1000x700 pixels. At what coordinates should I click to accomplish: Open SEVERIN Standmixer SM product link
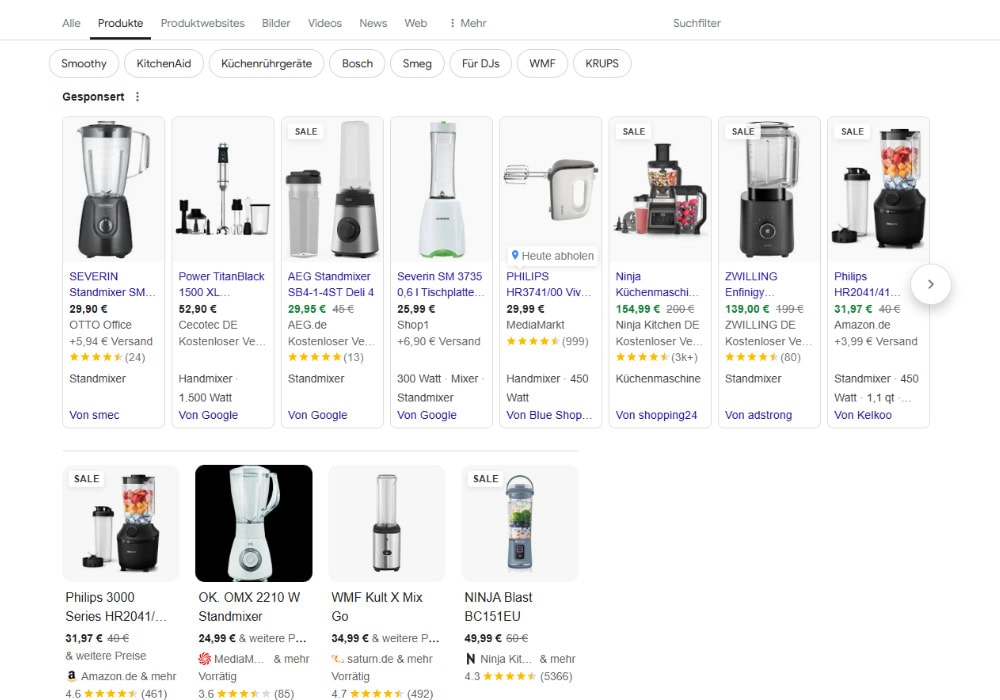pyautogui.click(x=112, y=284)
